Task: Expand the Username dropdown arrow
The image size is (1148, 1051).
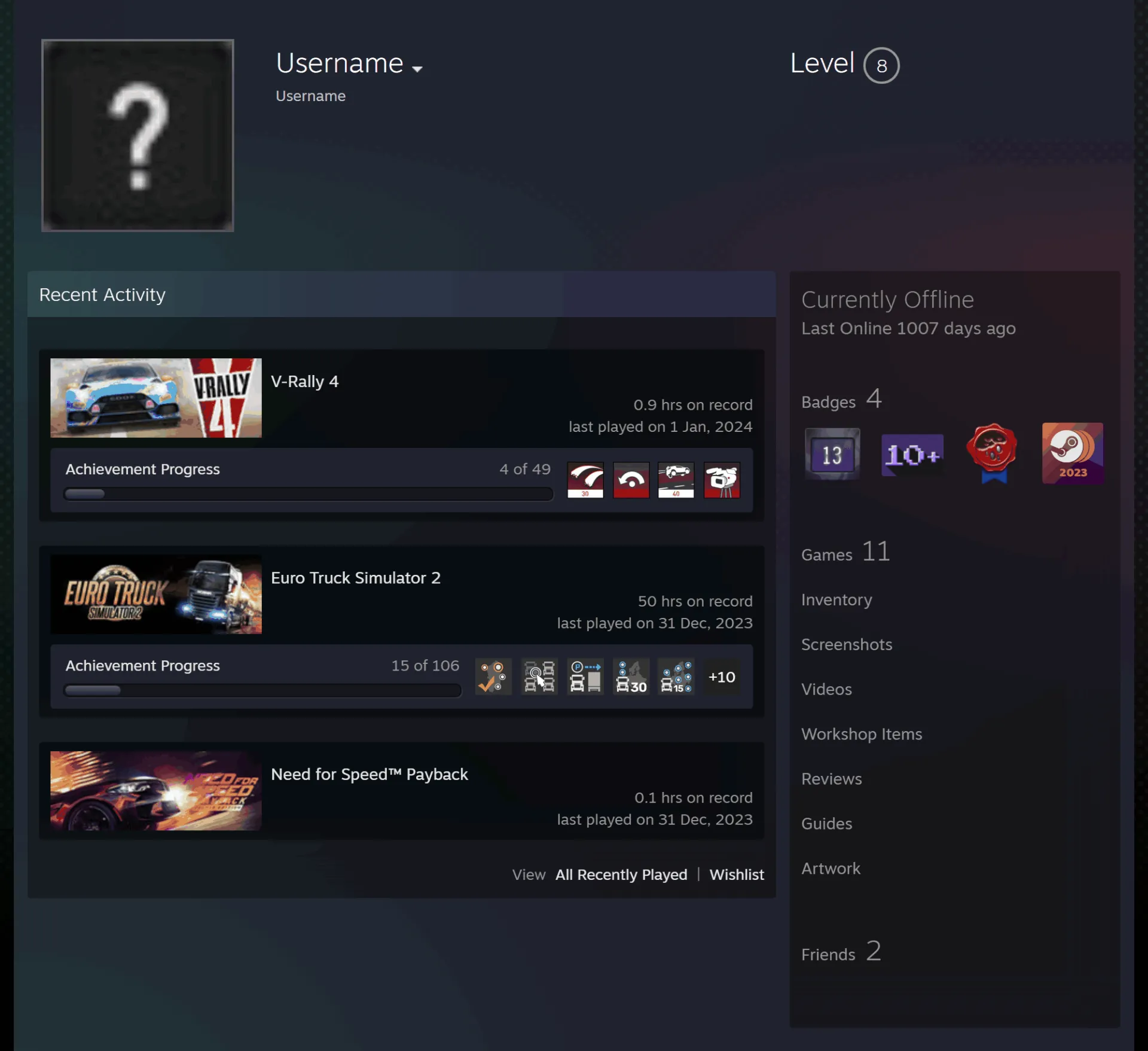Action: 417,69
